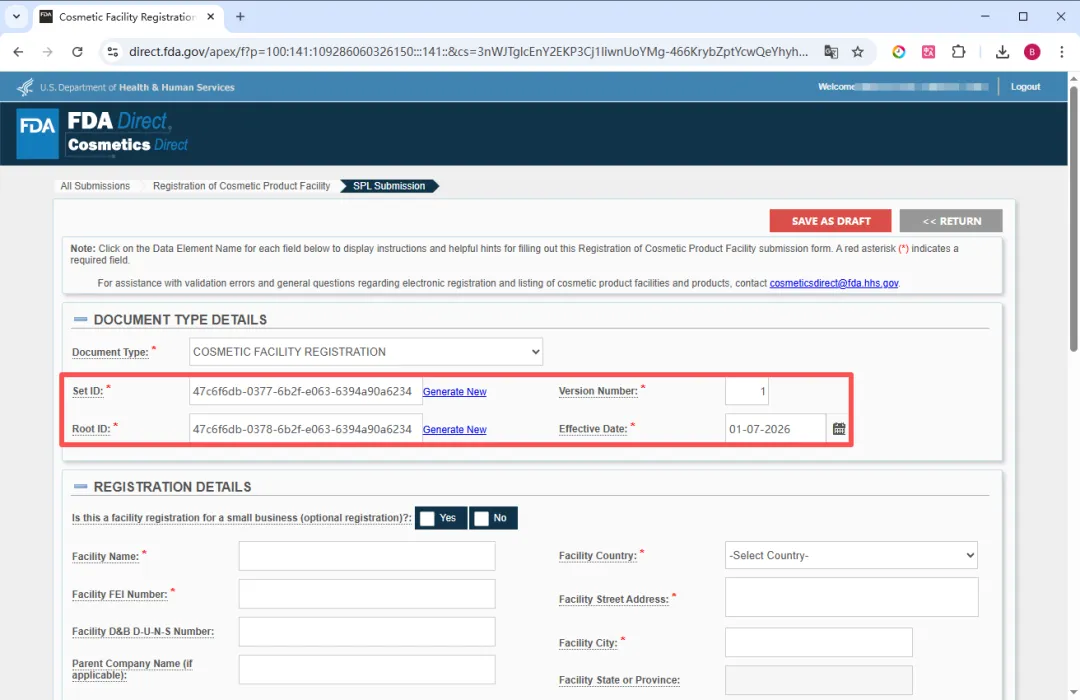Click the FDA logo
Image resolution: width=1080 pixels, height=700 pixels.
coord(37,134)
